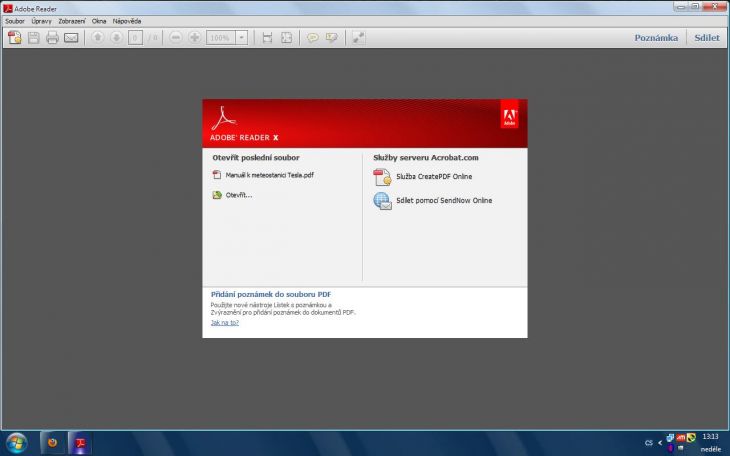
Task: Click the Přidání poznámek do souboru PDF heading
Action: coord(271,294)
